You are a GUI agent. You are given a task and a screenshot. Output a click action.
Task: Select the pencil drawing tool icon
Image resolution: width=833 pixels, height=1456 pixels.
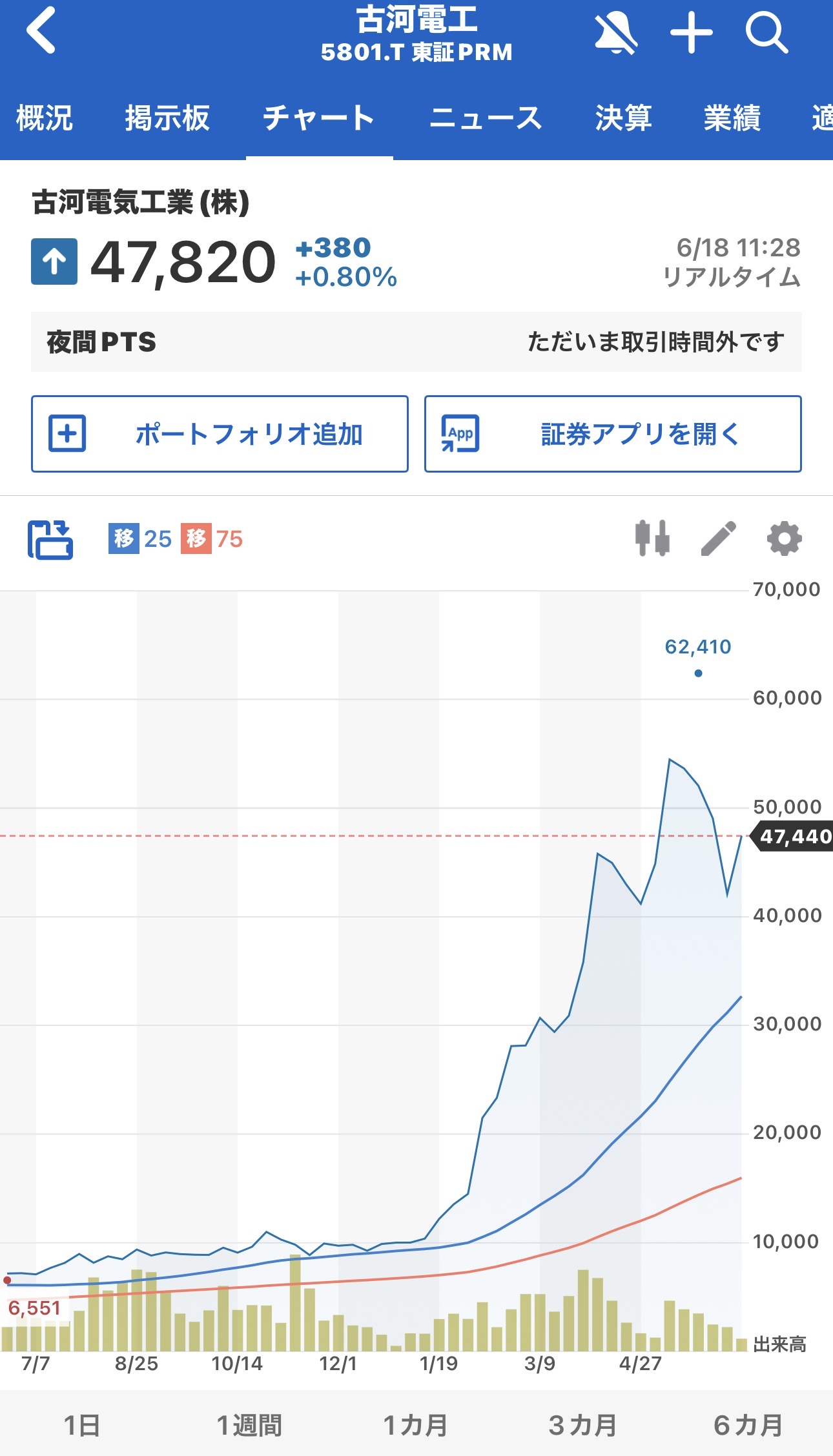(x=719, y=538)
